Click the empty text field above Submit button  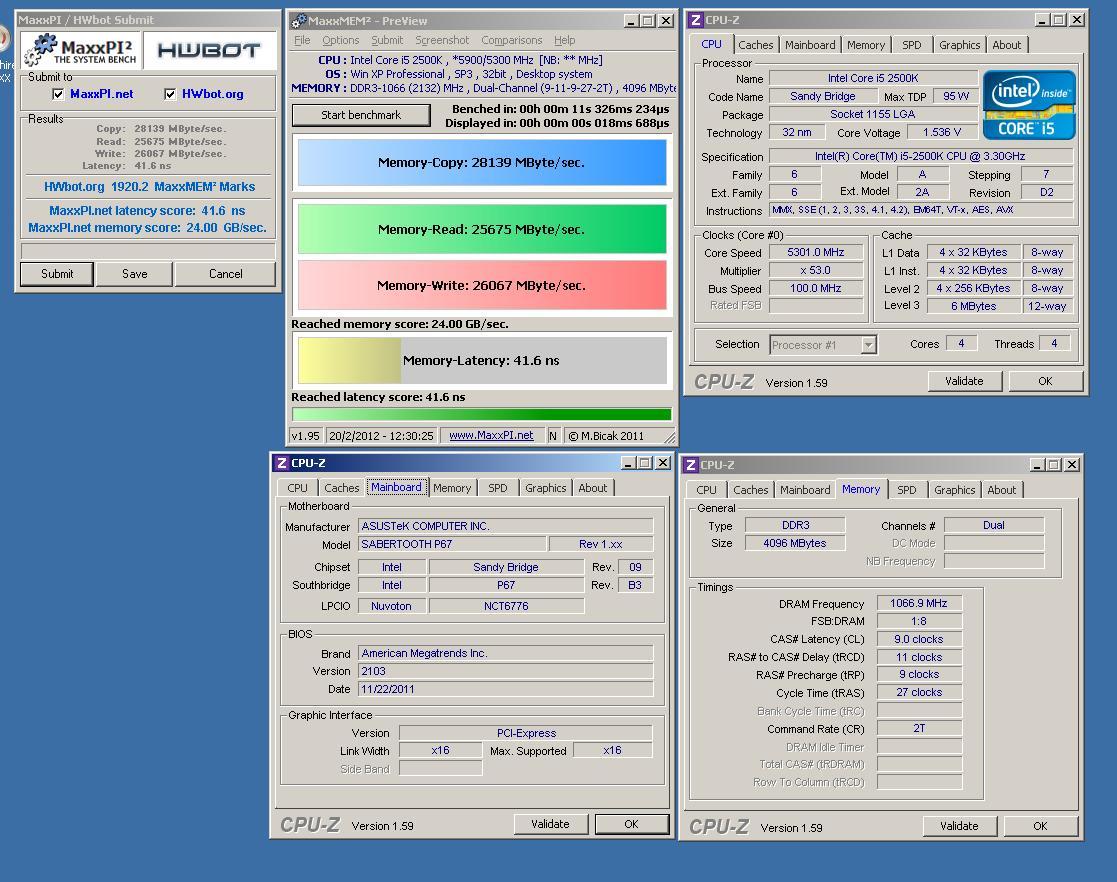[148, 251]
